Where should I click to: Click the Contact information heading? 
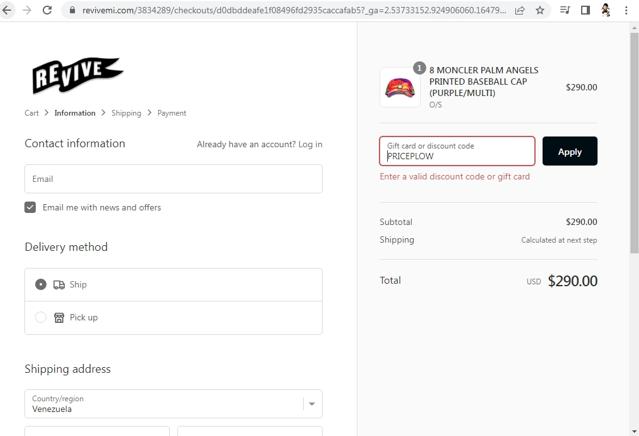[x=75, y=143]
